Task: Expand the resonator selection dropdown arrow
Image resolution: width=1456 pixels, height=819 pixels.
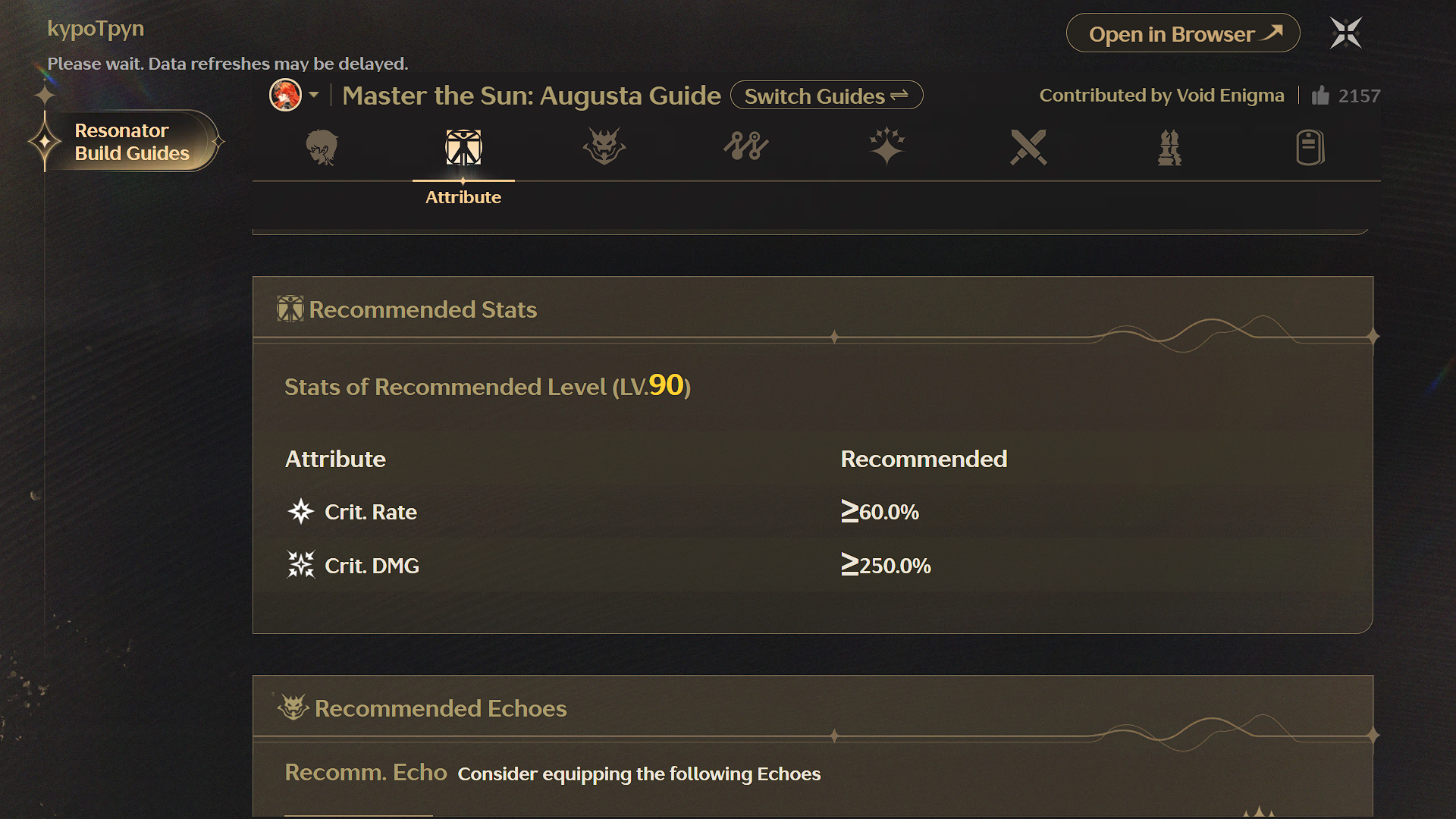Action: (x=314, y=96)
